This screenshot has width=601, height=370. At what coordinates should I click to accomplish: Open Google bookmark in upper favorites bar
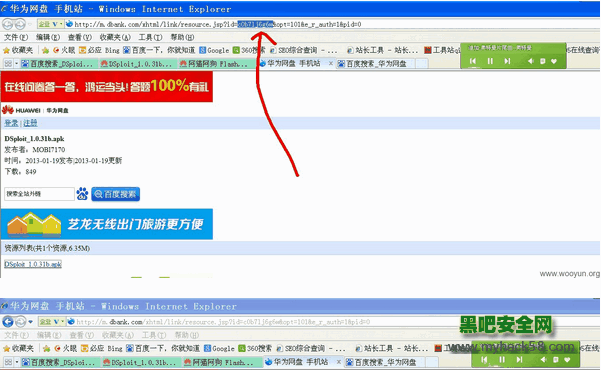tap(214, 50)
